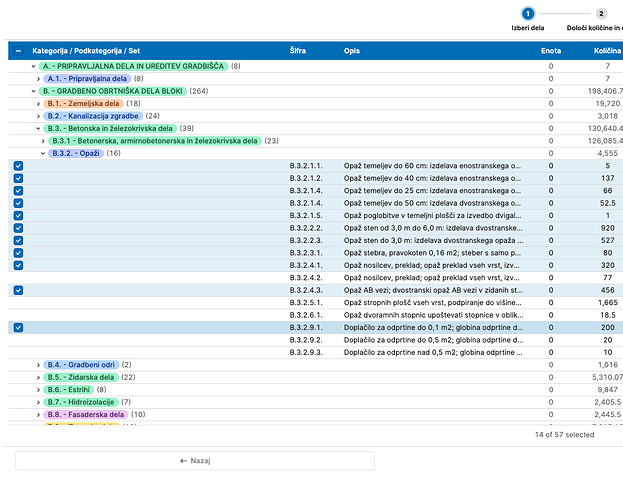Expand the B.4. Gradbeni odri chevron
The image size is (623, 500).
coord(39,365)
